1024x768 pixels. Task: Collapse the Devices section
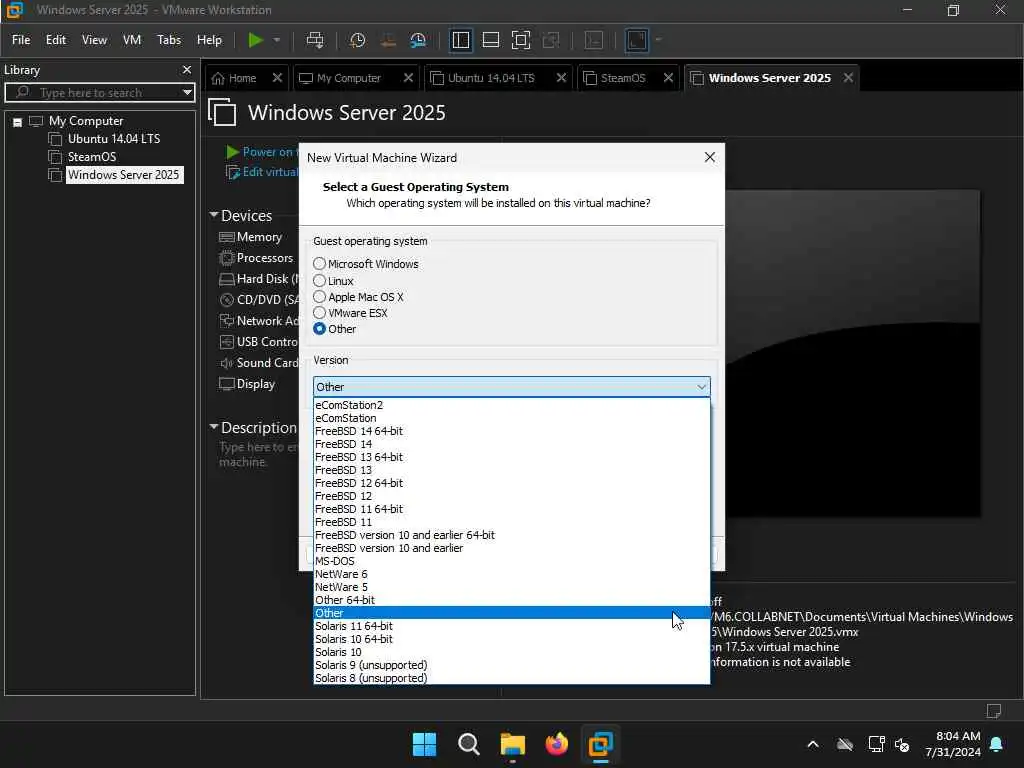(x=214, y=215)
